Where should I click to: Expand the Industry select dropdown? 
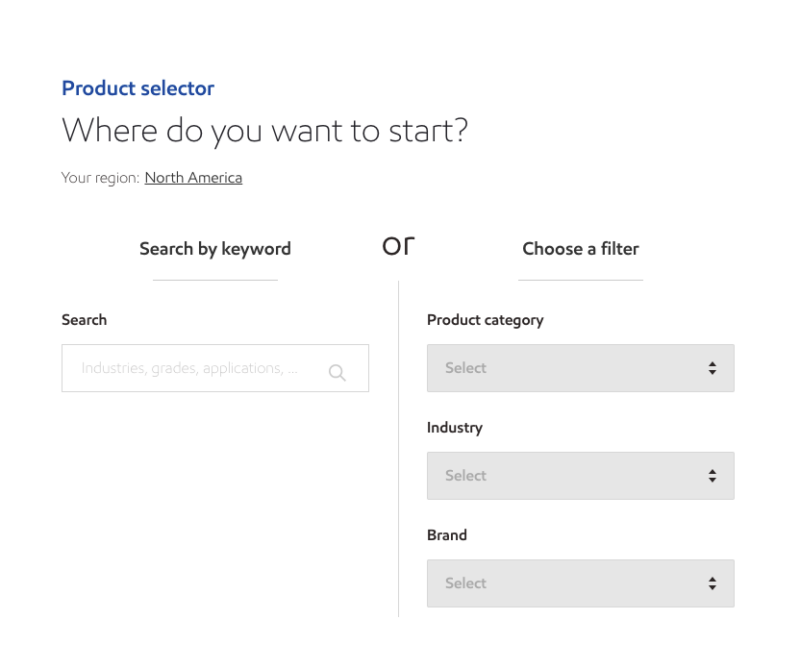tap(581, 476)
